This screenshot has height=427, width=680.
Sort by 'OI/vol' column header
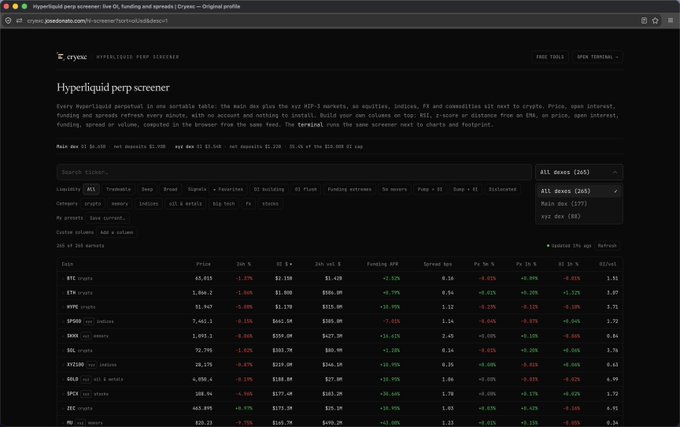click(608, 264)
